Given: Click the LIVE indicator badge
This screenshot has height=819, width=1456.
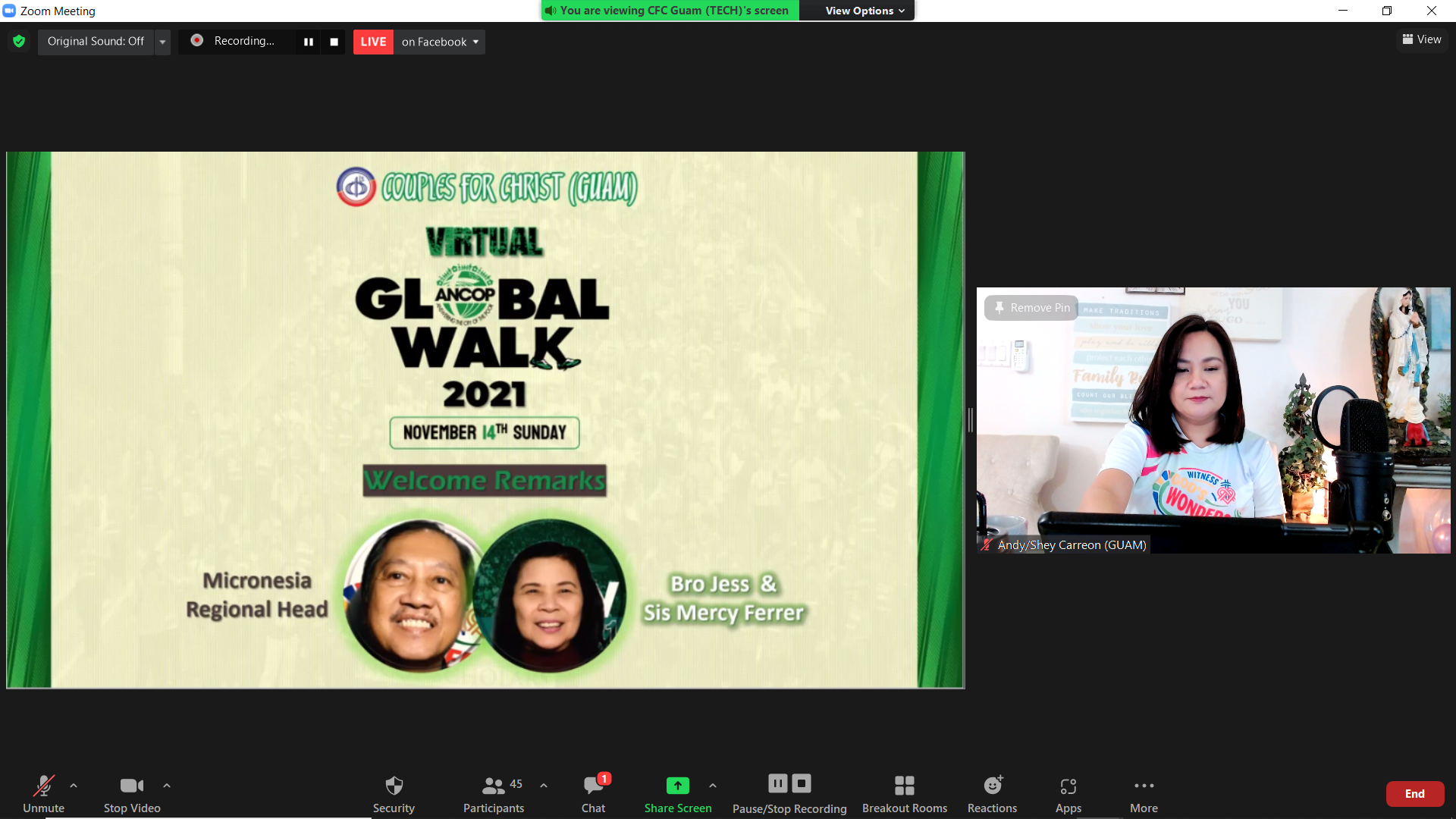Looking at the screenshot, I should (x=373, y=42).
